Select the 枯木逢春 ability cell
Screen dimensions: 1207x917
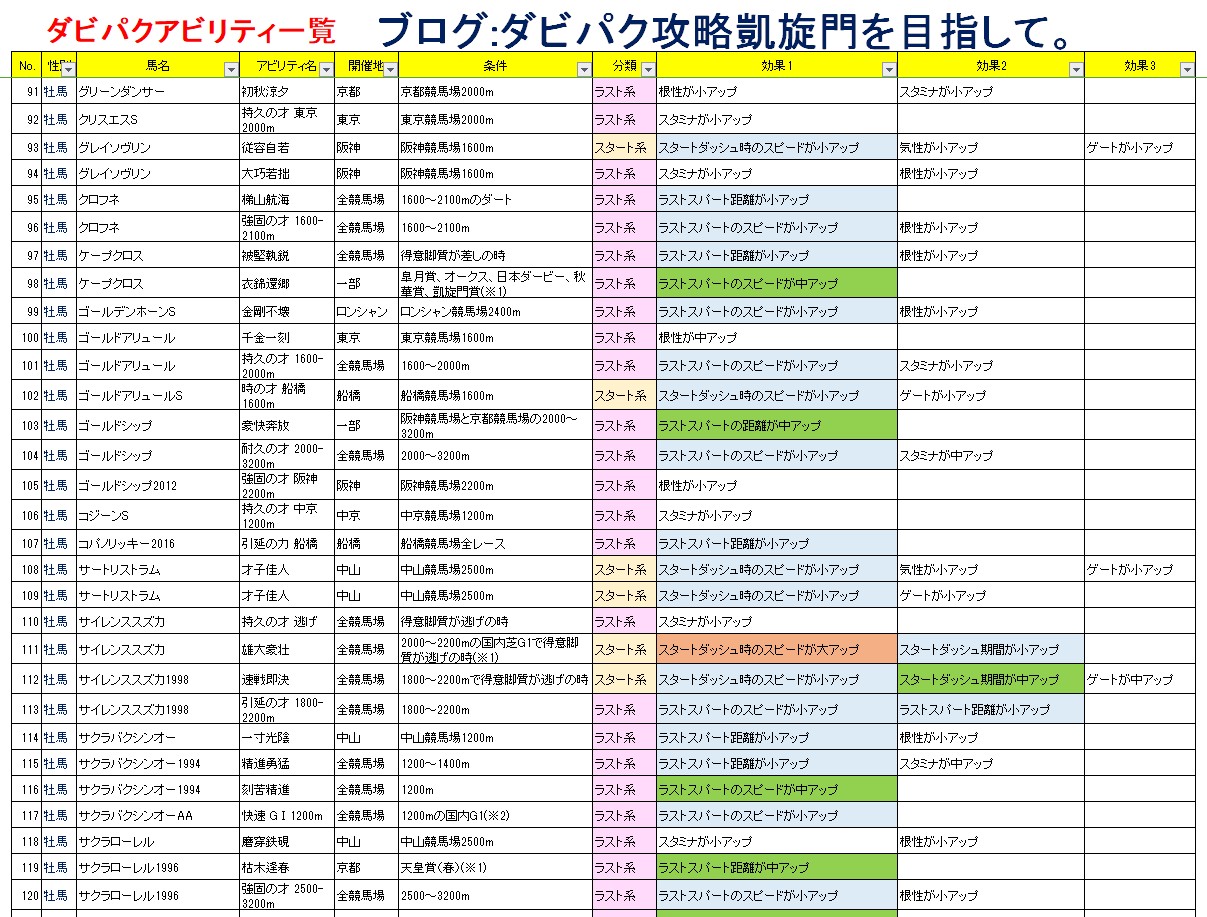(287, 867)
